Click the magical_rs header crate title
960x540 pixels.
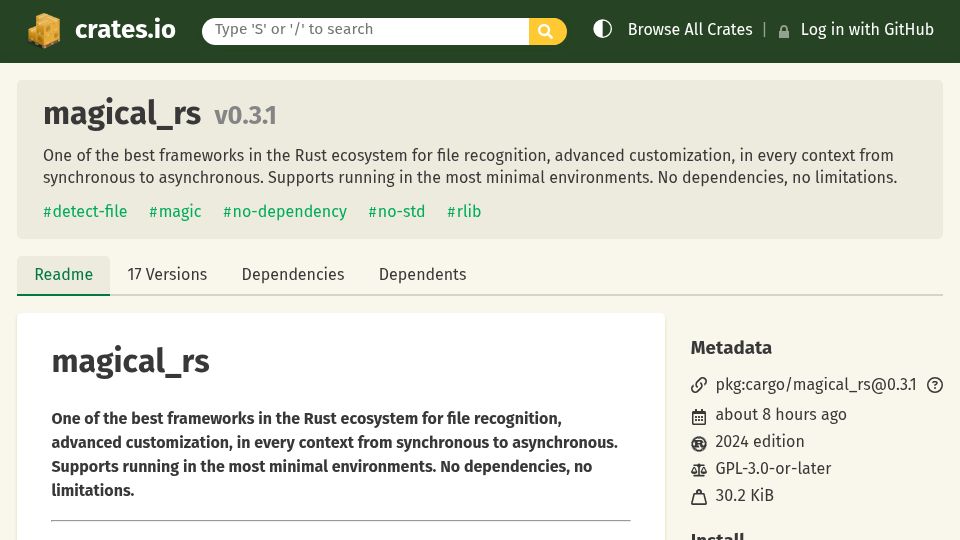pos(122,114)
